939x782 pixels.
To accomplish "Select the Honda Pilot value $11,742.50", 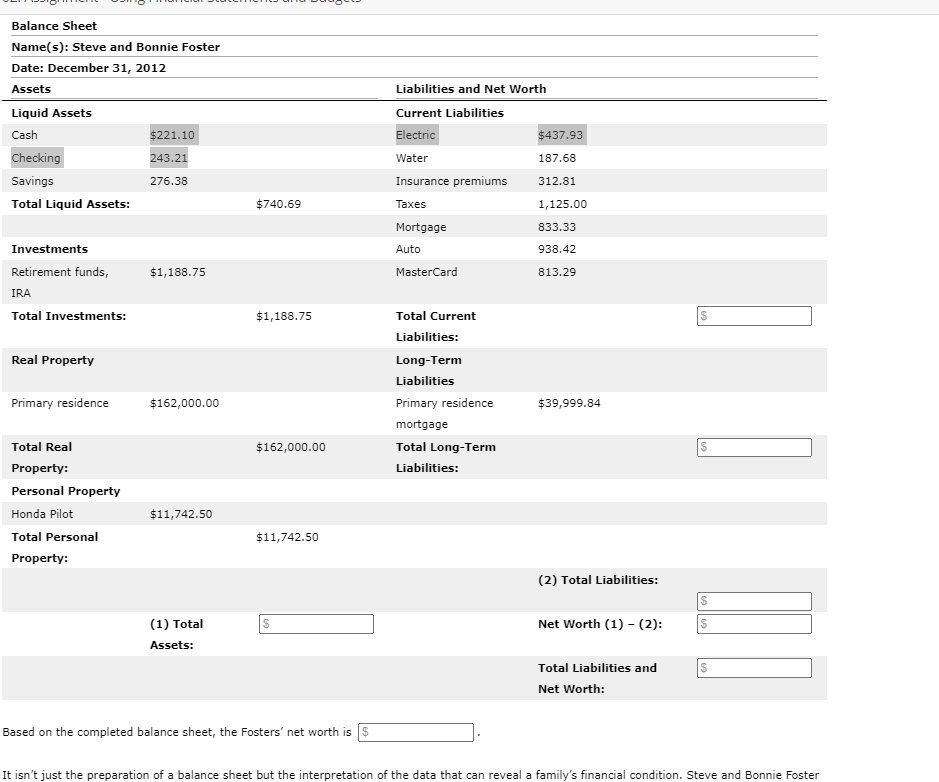I will (x=181, y=514).
